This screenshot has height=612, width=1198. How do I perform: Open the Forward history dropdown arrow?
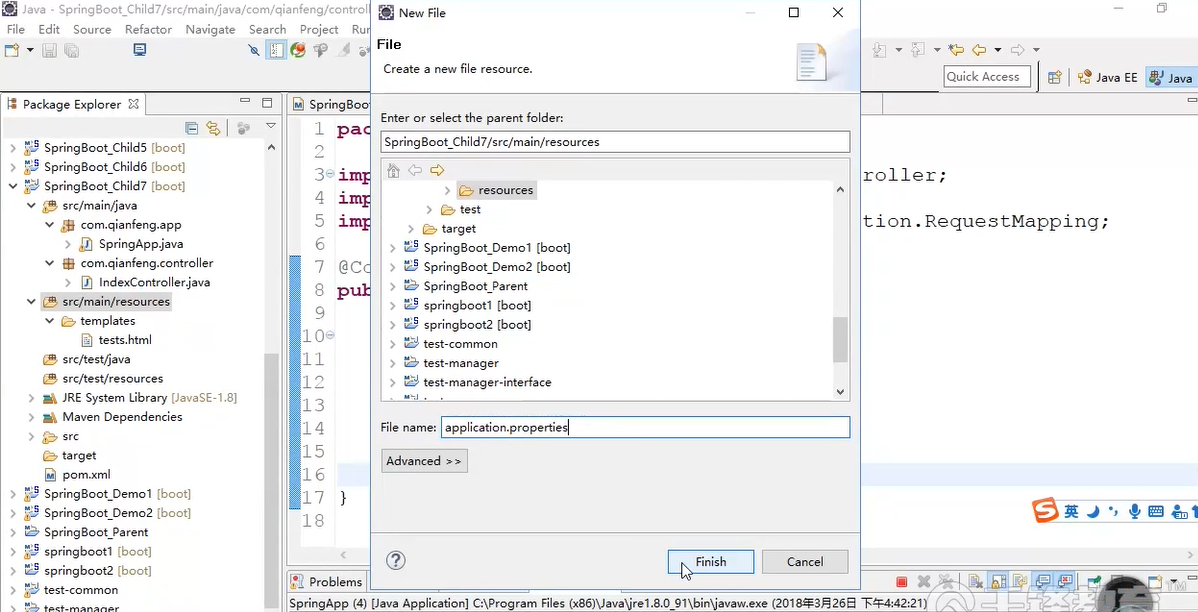(x=1036, y=50)
